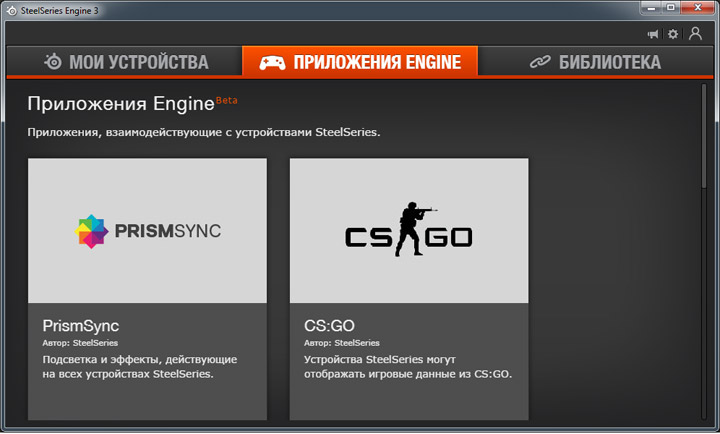This screenshot has height=434, width=720.
Task: Open the user account profile icon
Action: 695,34
